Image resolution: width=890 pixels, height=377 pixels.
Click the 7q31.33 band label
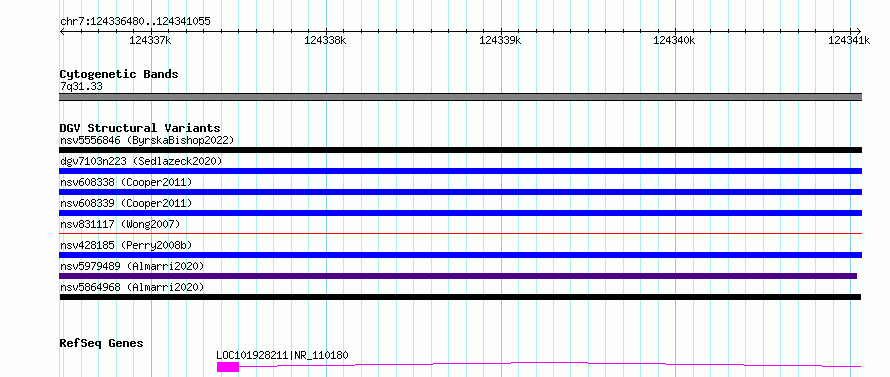coord(81,86)
